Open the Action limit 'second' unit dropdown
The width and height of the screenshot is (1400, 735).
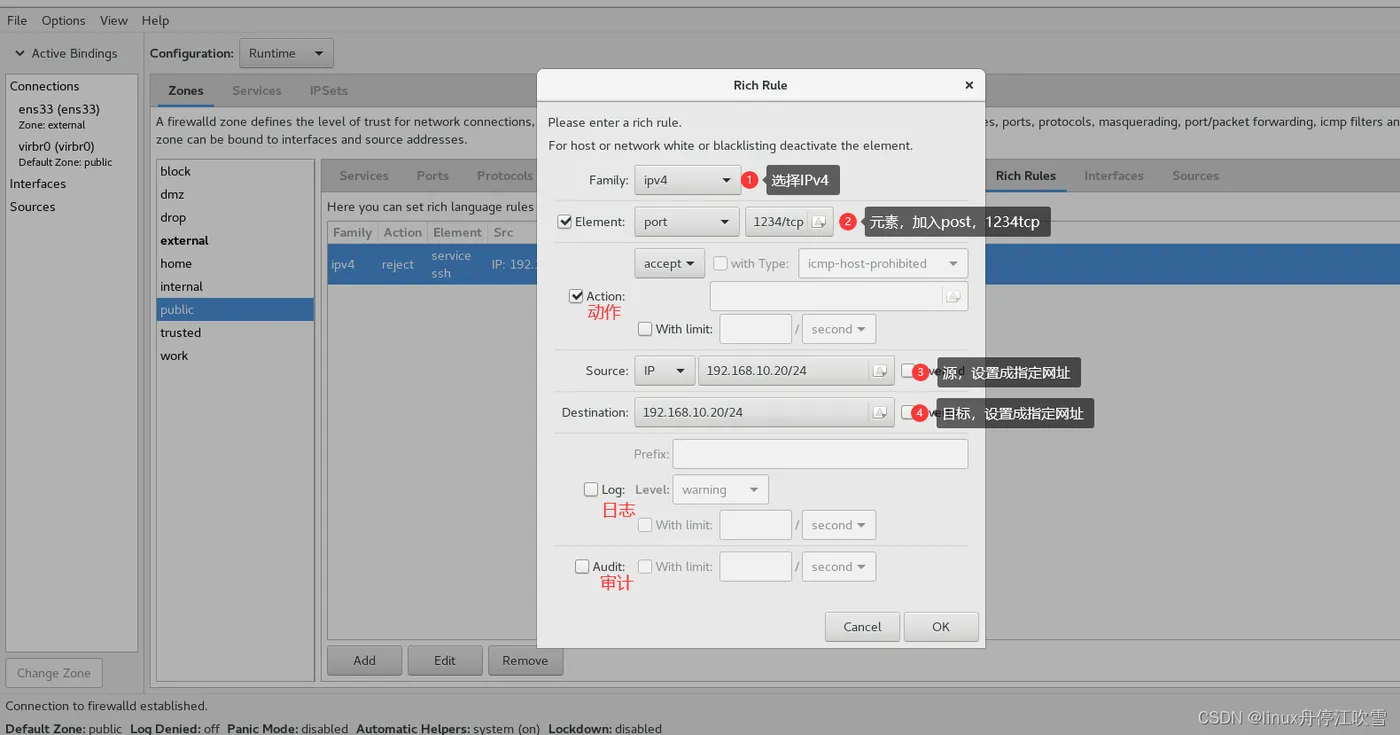coord(839,329)
